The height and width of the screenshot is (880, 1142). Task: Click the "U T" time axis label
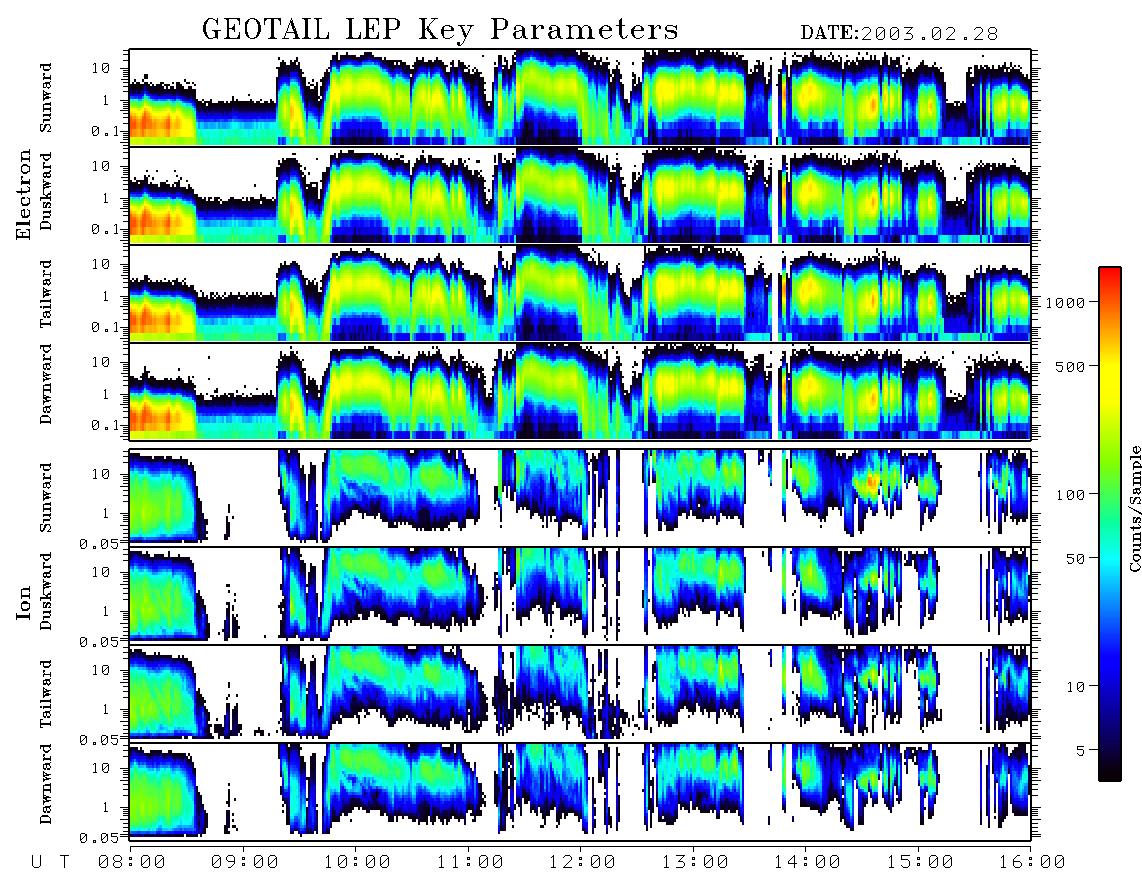tap(50, 862)
